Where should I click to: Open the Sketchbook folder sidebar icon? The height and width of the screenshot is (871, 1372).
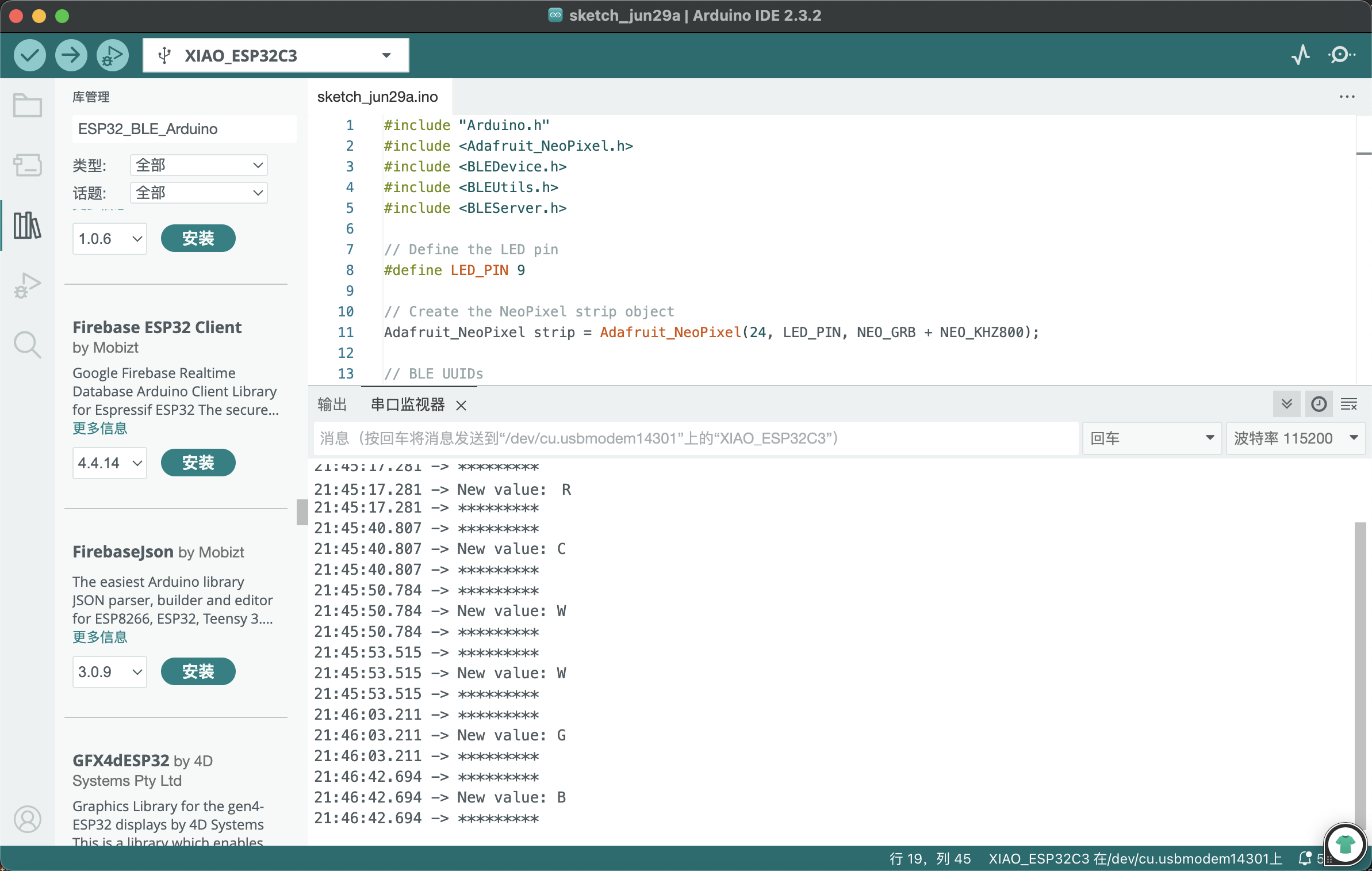click(27, 105)
